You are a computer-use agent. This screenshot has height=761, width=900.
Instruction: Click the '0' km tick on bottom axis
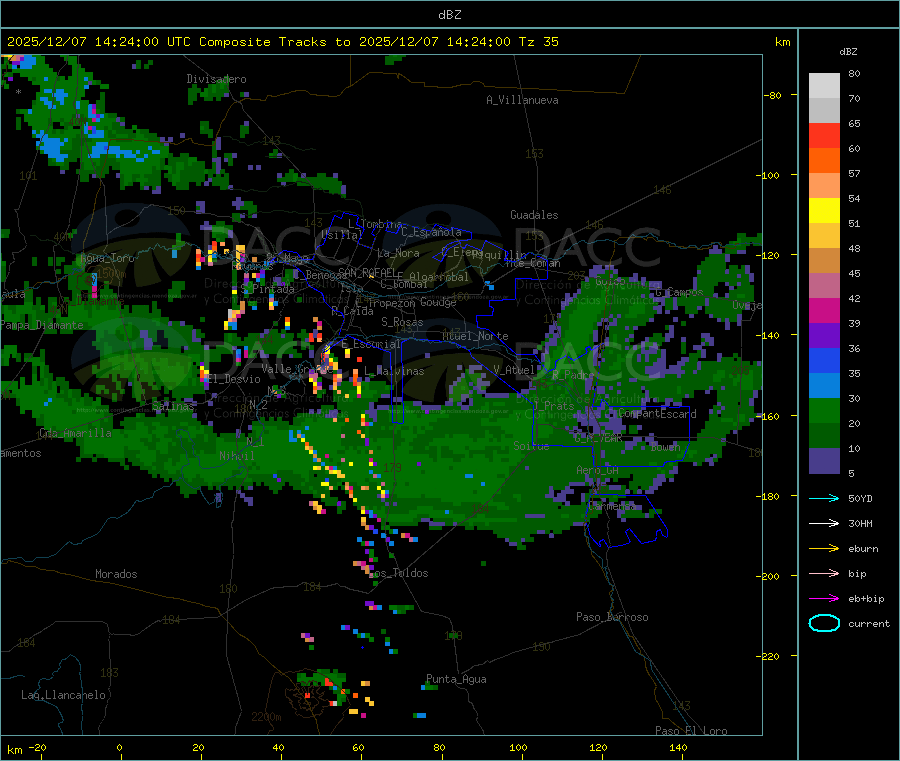pyautogui.click(x=119, y=747)
